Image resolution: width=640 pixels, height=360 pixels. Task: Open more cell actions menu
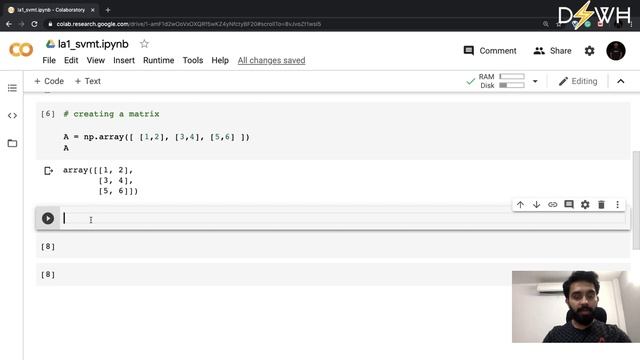click(x=618, y=204)
